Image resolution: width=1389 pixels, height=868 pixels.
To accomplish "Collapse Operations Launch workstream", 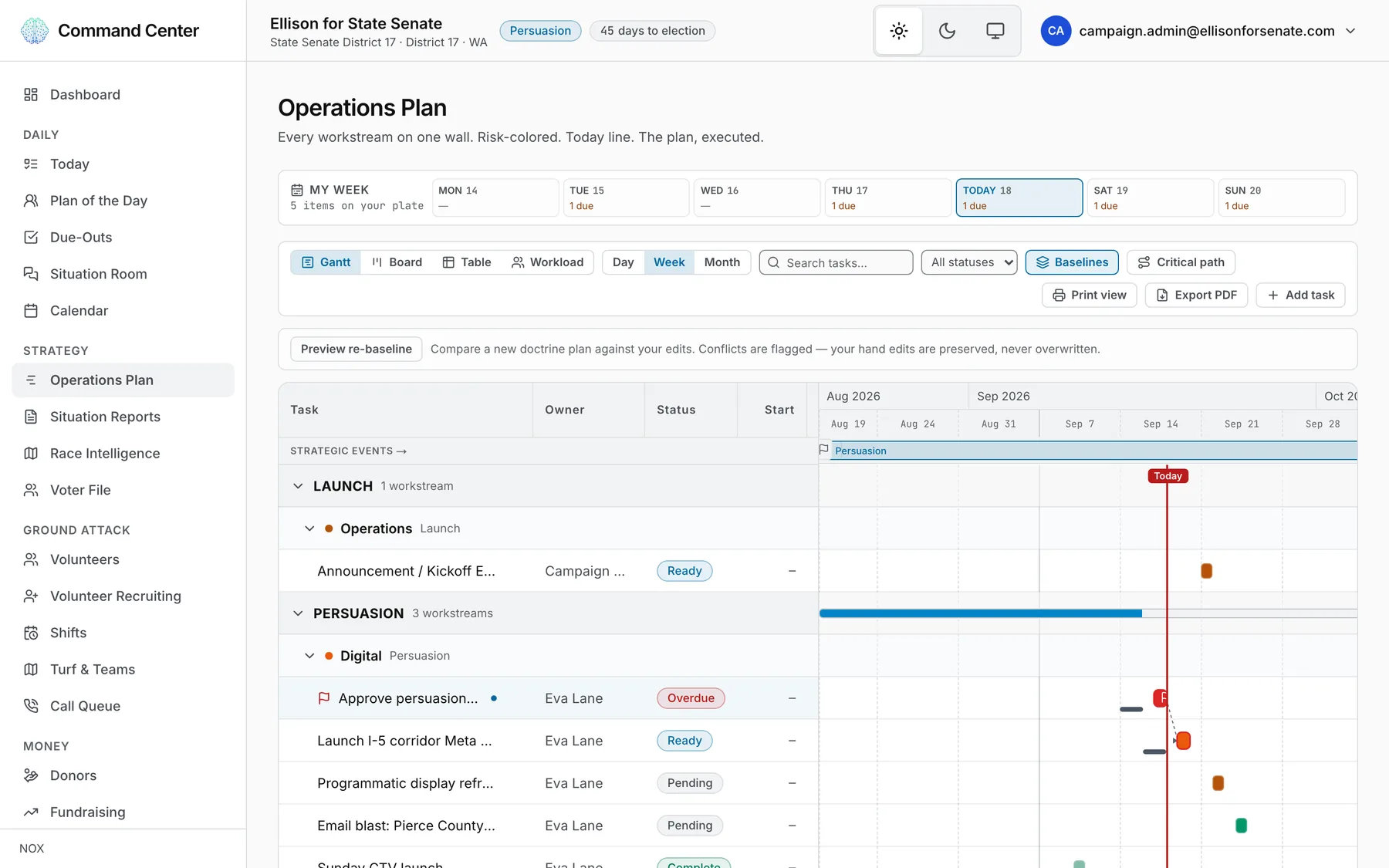I will [309, 529].
